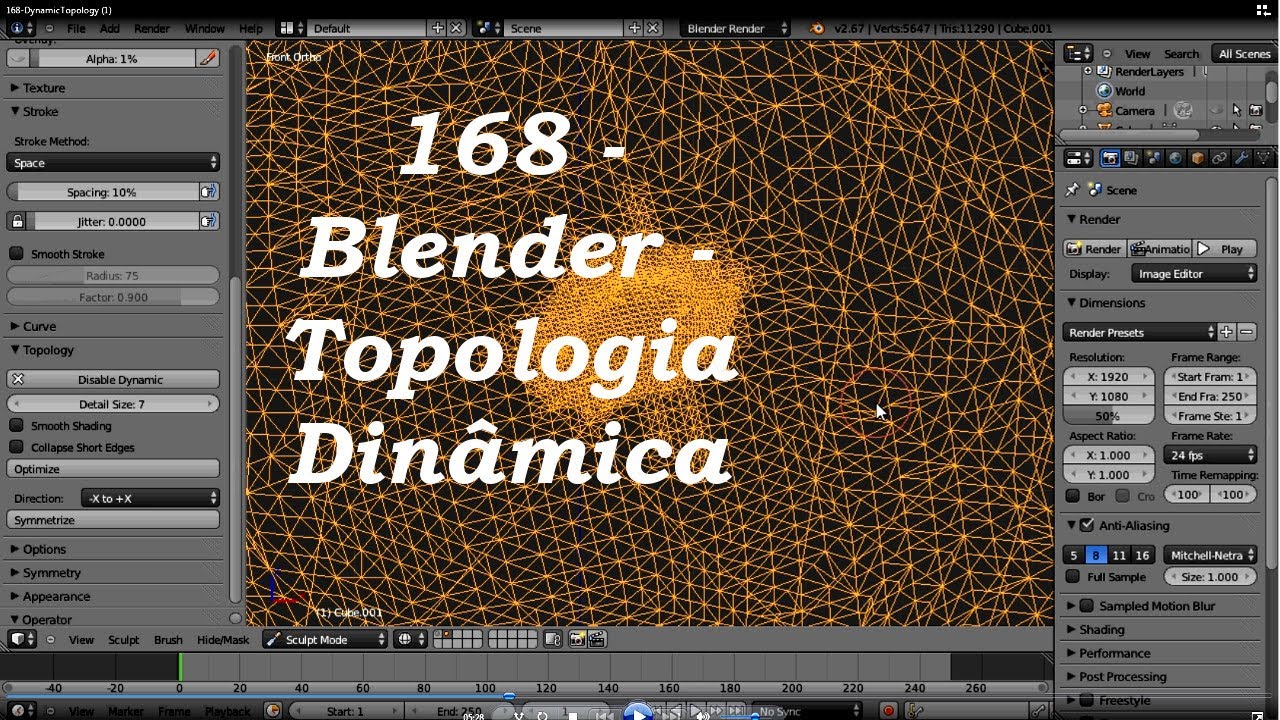This screenshot has height=720, width=1280.
Task: Click the lock icon left of Jitter
Action: (x=16, y=221)
